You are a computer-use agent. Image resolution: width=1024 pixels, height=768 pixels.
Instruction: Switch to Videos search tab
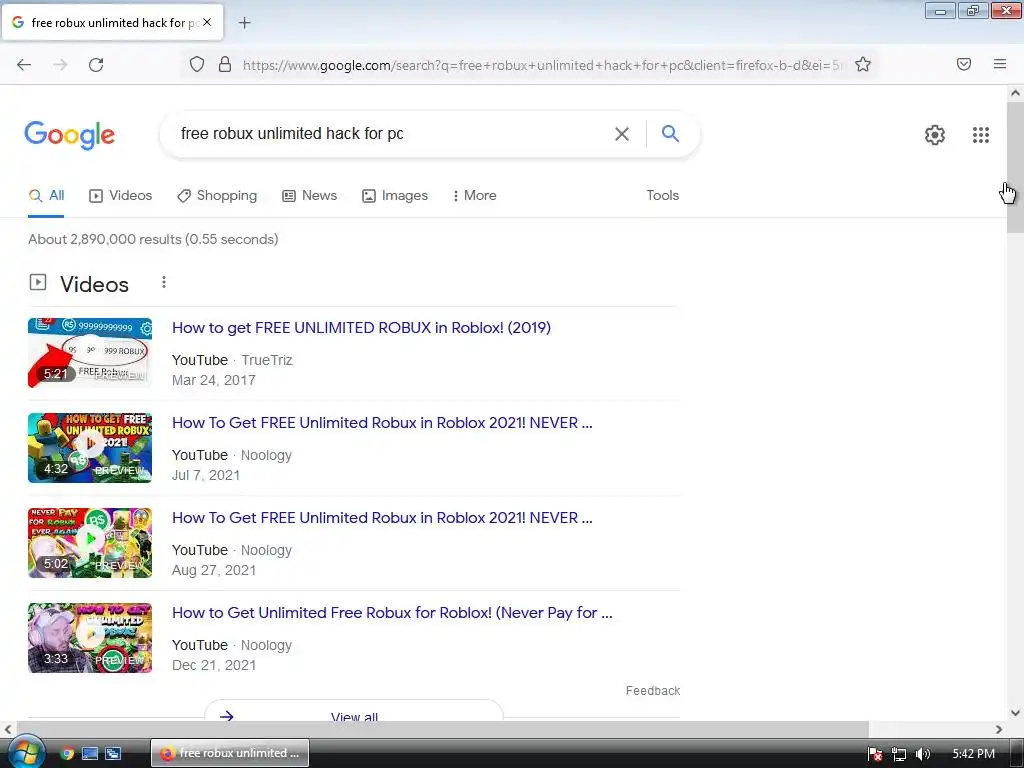click(x=120, y=195)
